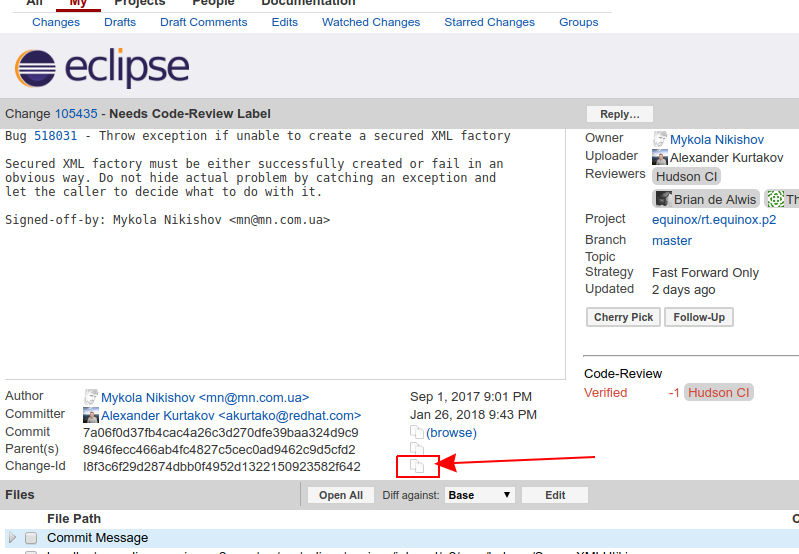799x554 pixels.
Task: Click the Cherry Pick button
Action: [623, 317]
